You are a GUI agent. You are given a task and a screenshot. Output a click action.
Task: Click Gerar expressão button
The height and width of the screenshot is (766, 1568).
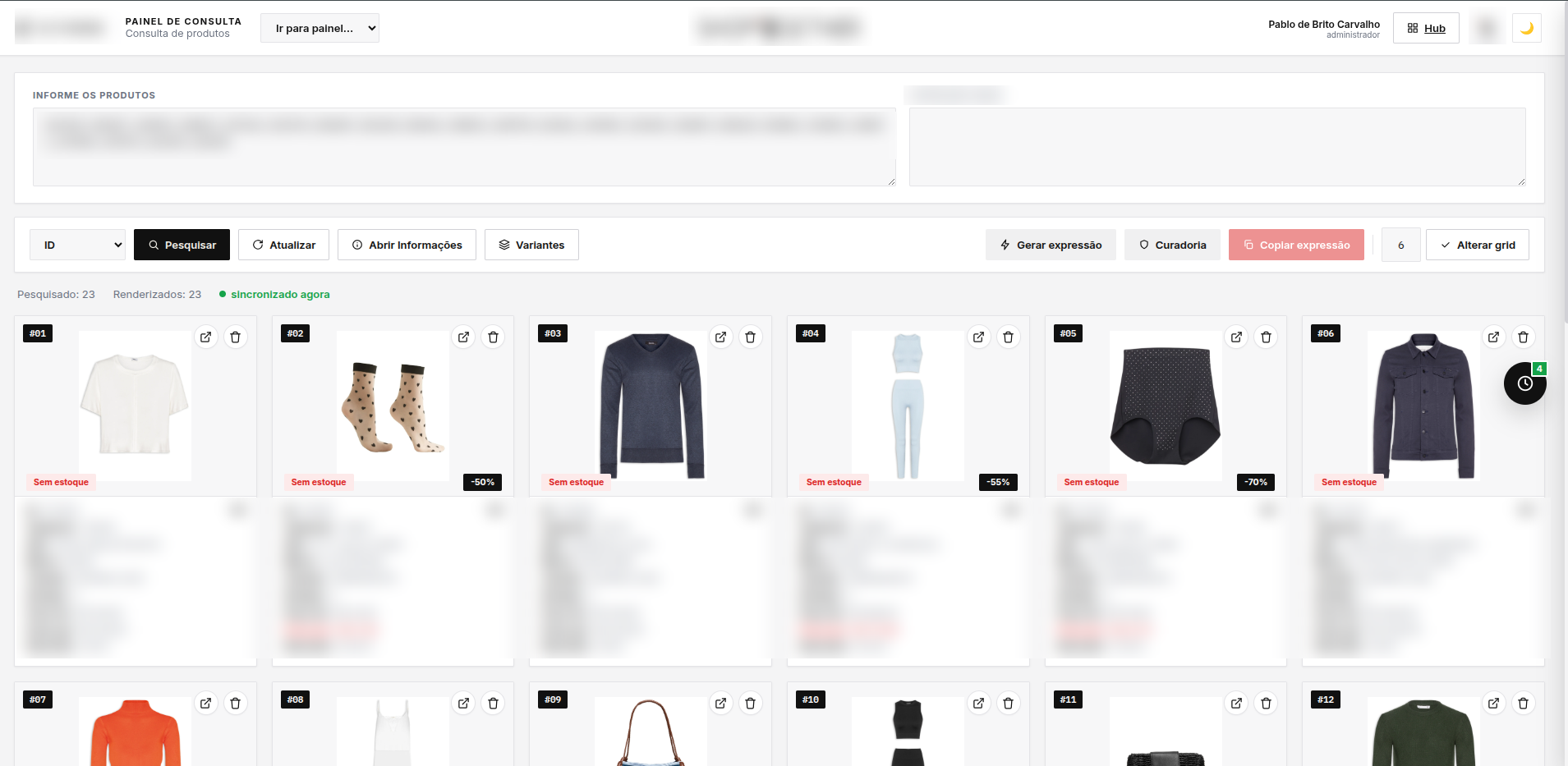(x=1051, y=245)
